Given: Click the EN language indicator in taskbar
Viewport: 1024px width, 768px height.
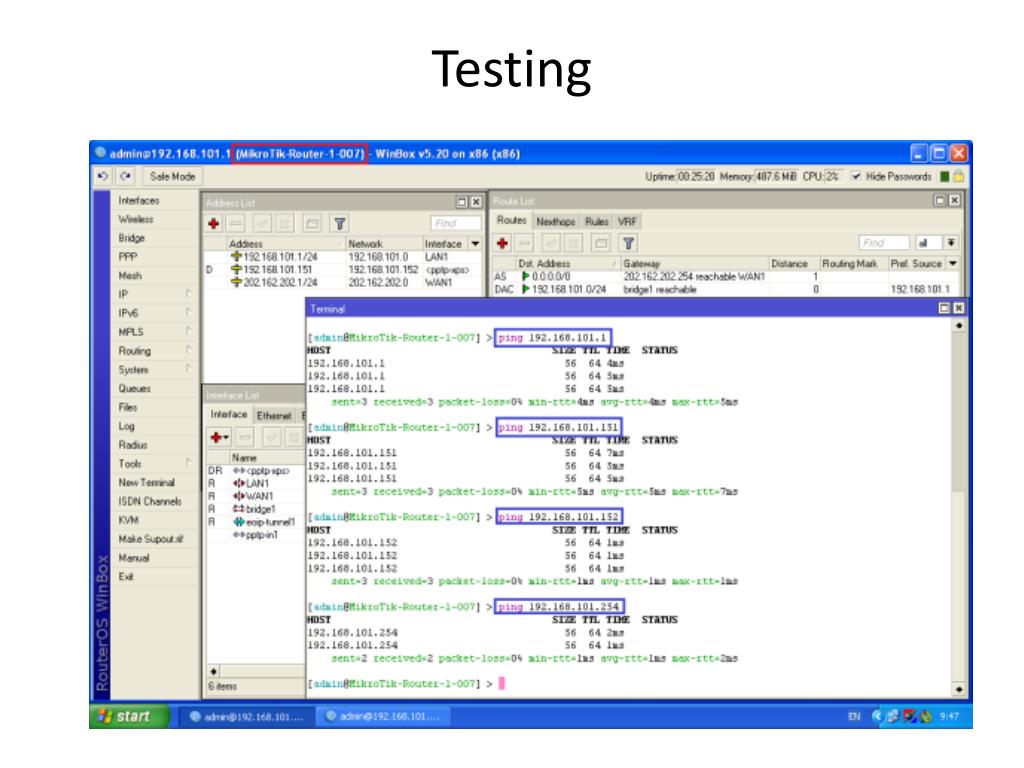Looking at the screenshot, I should [x=854, y=716].
